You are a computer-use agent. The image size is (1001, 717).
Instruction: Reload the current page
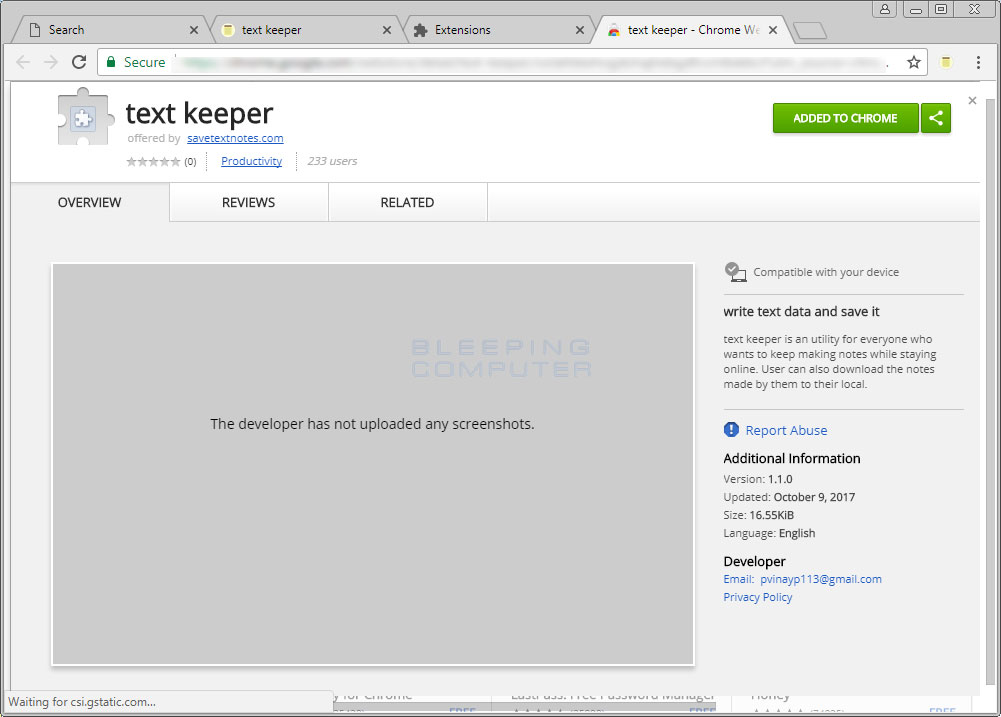(x=79, y=62)
